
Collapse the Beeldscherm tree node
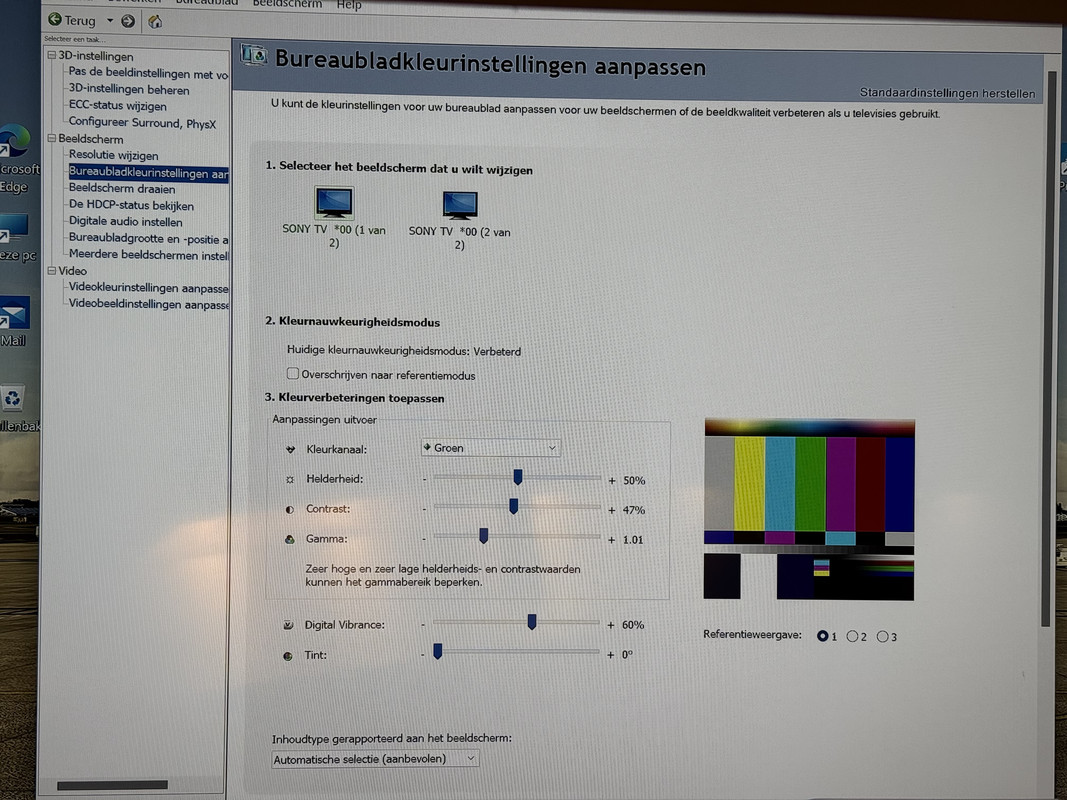pyautogui.click(x=51, y=138)
